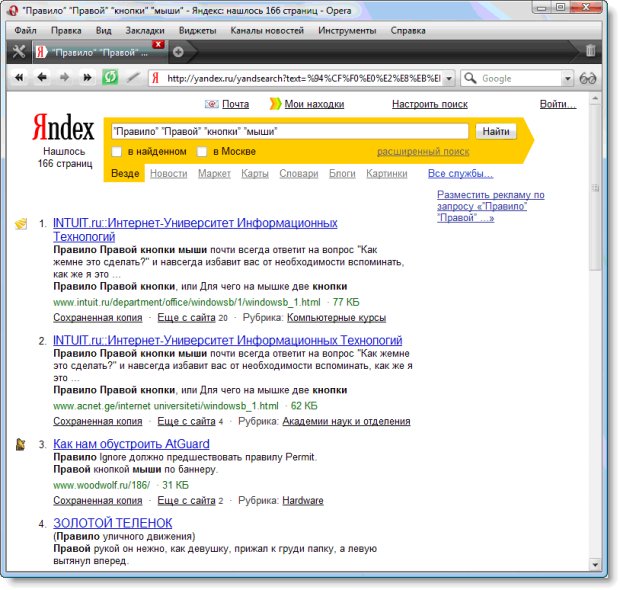The image size is (620, 590).
Task: Open the Как нам обустроить AtGuard result
Action: [131, 444]
